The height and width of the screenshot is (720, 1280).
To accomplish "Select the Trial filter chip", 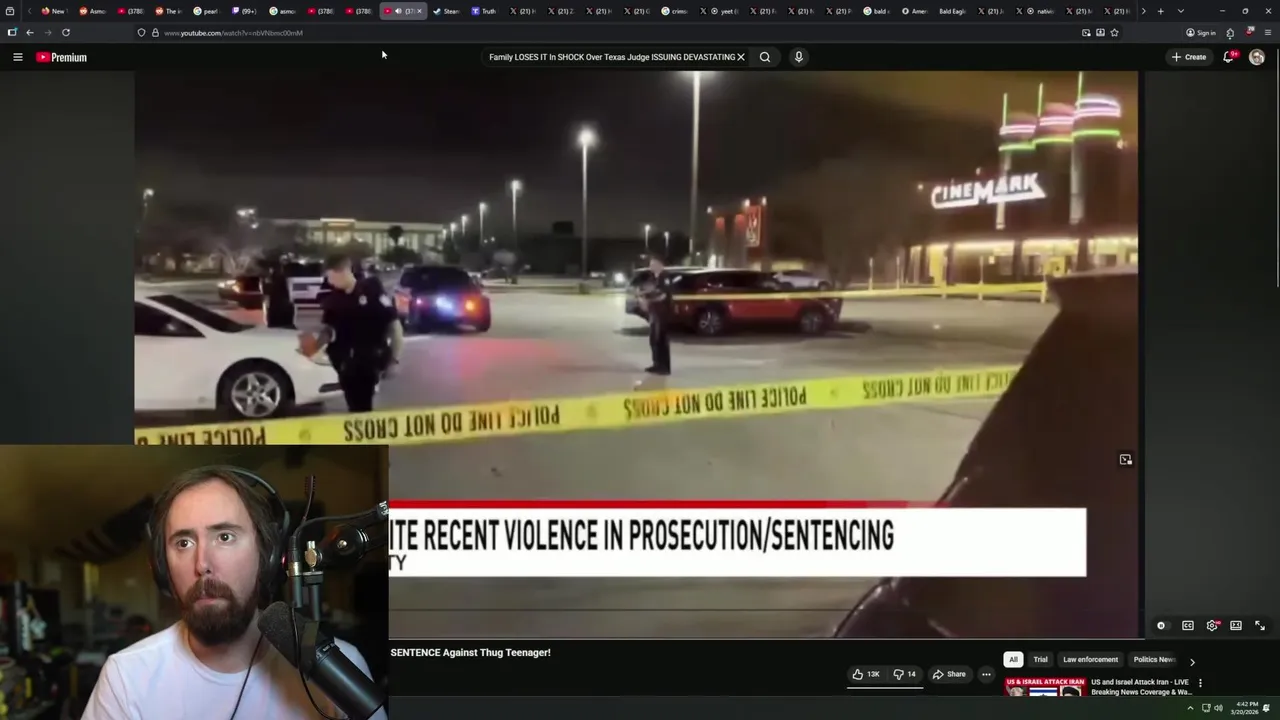I will (x=1041, y=660).
